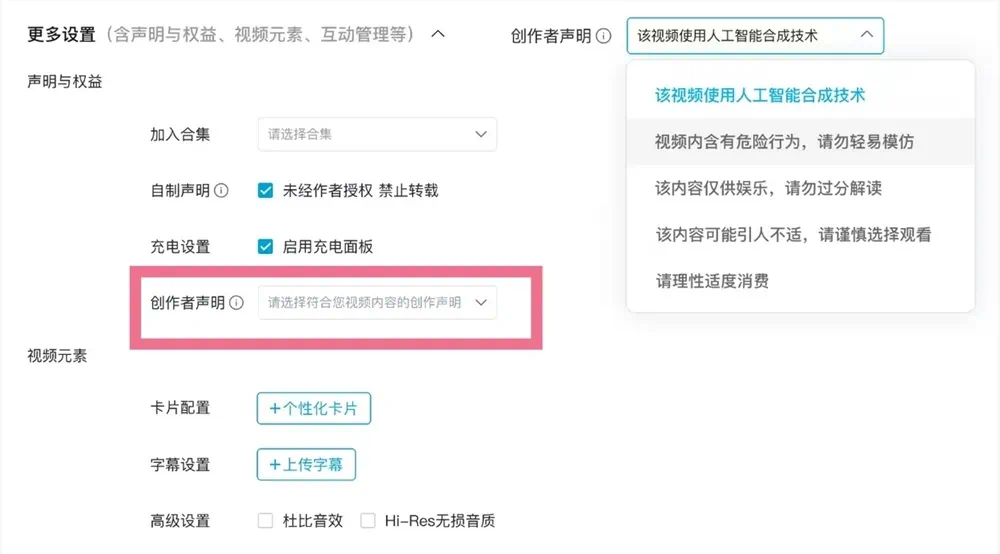Open the 请选择符合您视频内容的创作声明 dropdown
This screenshot has width=1000, height=554.
click(x=376, y=302)
